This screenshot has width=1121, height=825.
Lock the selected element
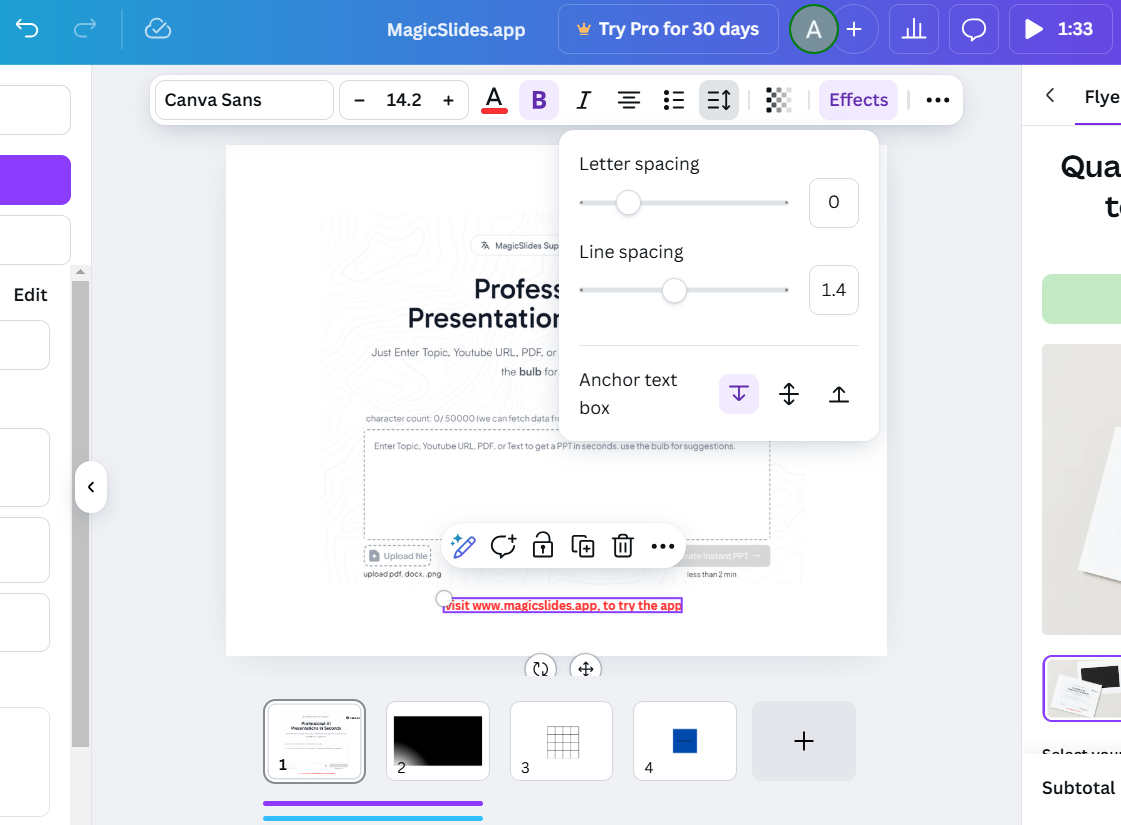pyautogui.click(x=543, y=546)
